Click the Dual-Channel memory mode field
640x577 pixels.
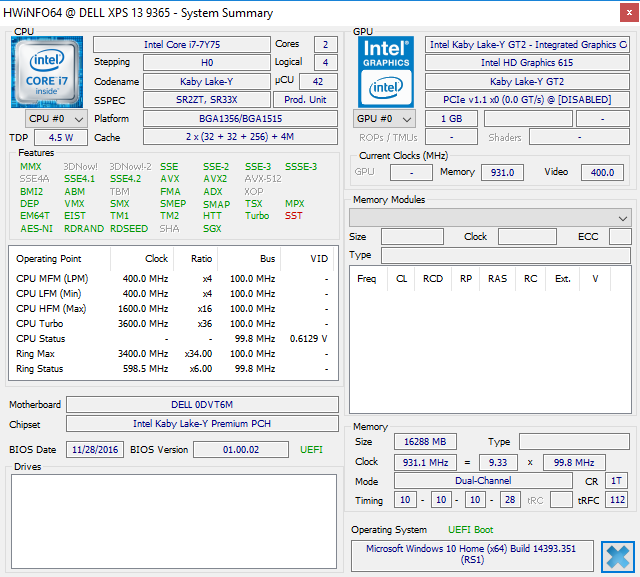tap(482, 481)
